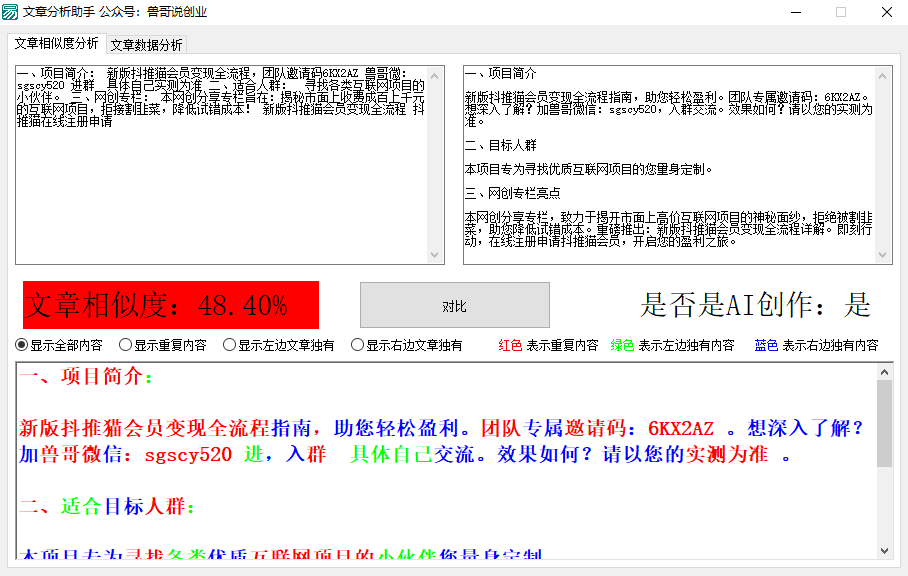The image size is (908, 576).
Task: Click inside the left article text area
Action: [x=220, y=160]
